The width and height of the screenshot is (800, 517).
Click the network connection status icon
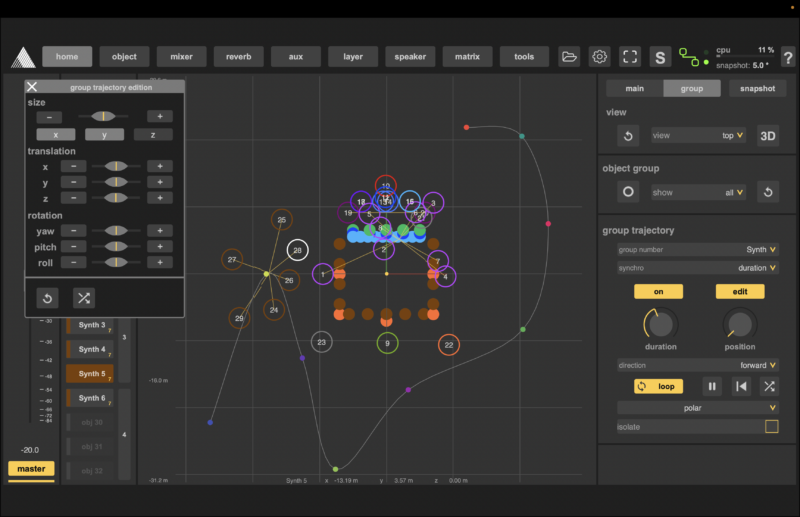pyautogui.click(x=689, y=57)
